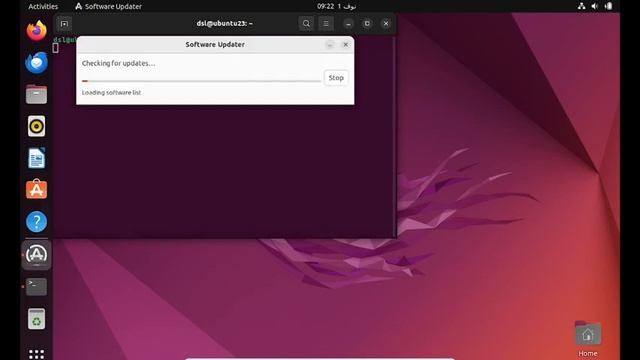This screenshot has height=360, width=640.
Task: Click the volume icon in top bar
Action: click(x=595, y=6)
